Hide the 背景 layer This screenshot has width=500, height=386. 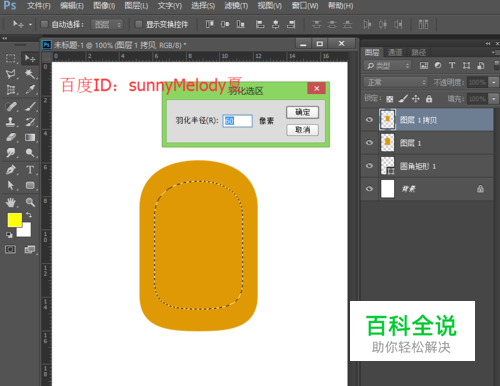click(369, 189)
